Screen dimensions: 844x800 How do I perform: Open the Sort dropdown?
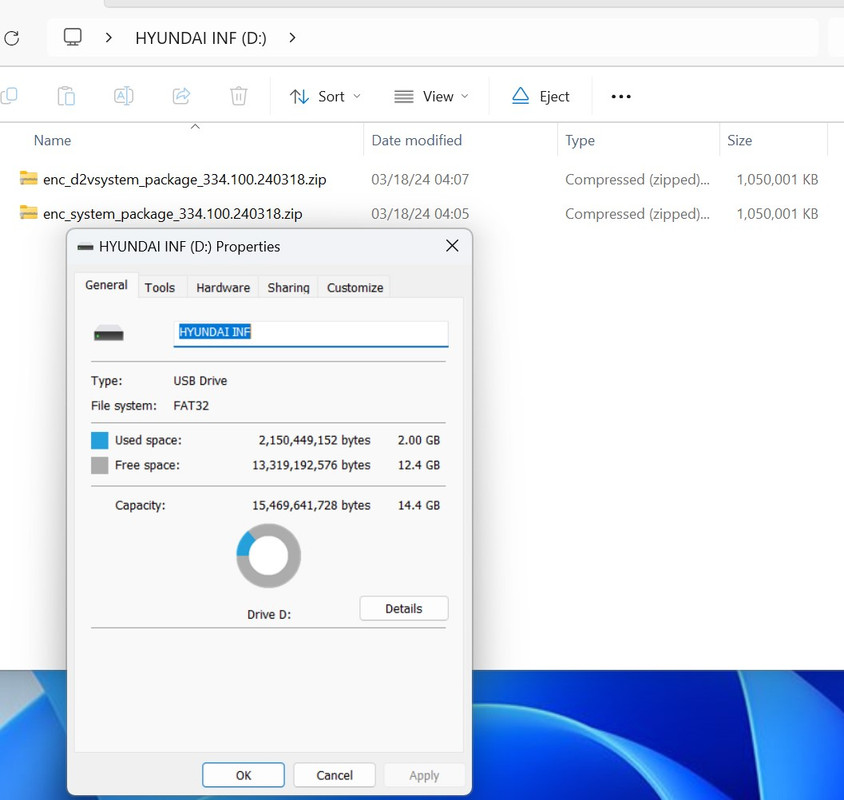tap(325, 97)
